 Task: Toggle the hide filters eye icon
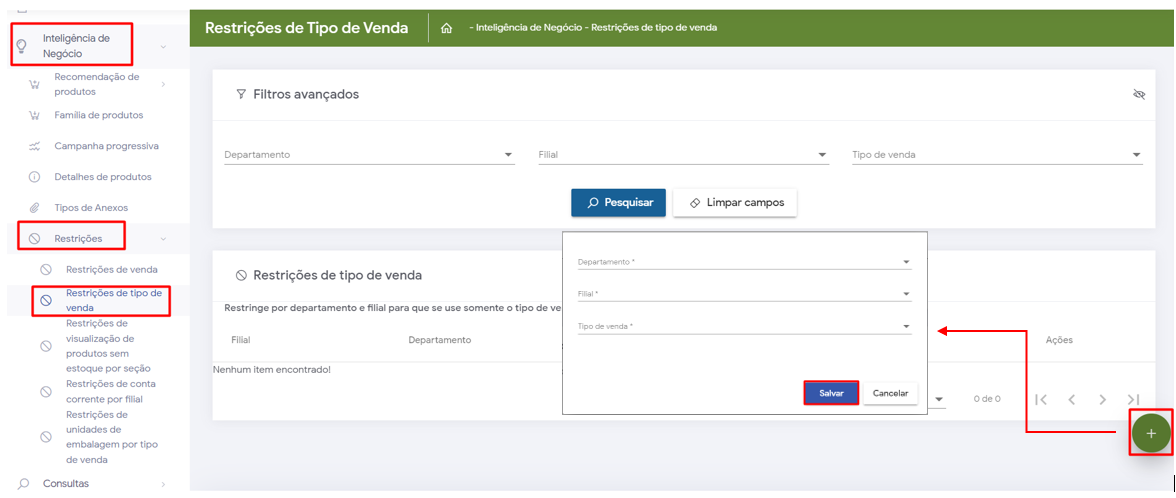click(1138, 94)
